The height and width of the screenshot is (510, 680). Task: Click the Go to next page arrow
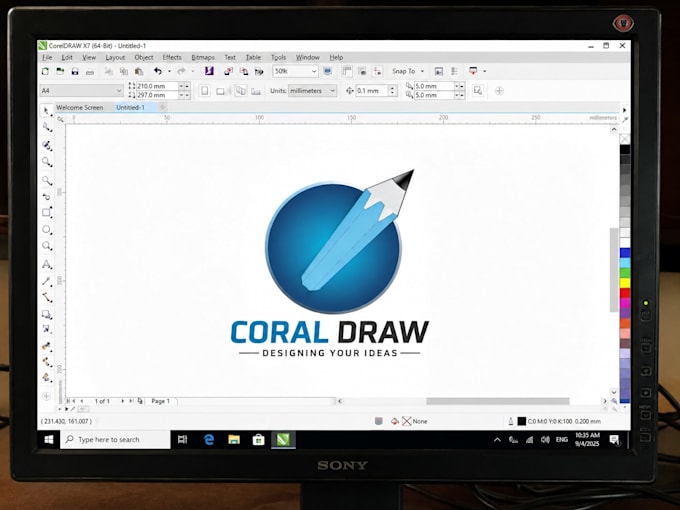pyautogui.click(x=123, y=401)
